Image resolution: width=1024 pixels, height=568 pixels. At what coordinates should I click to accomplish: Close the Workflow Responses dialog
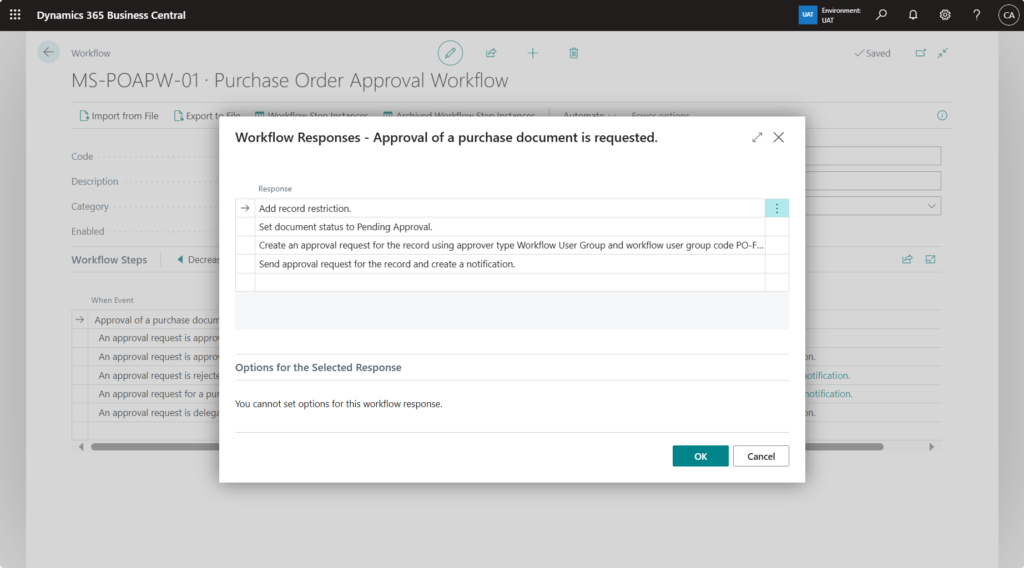778,137
